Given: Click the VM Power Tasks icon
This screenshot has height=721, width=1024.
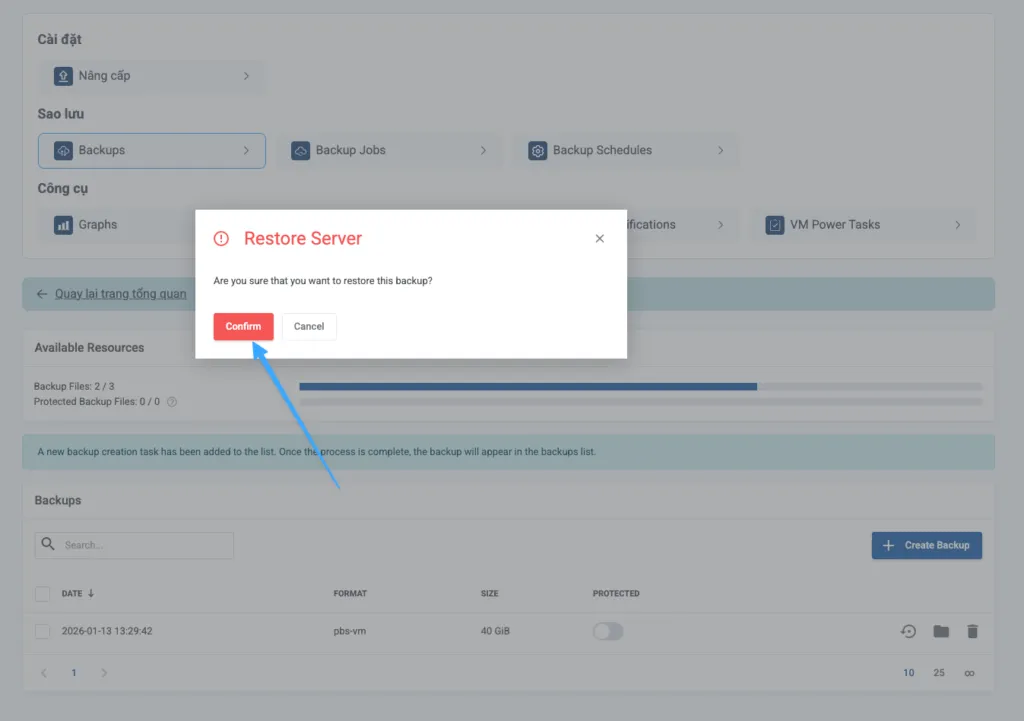Looking at the screenshot, I should point(775,225).
